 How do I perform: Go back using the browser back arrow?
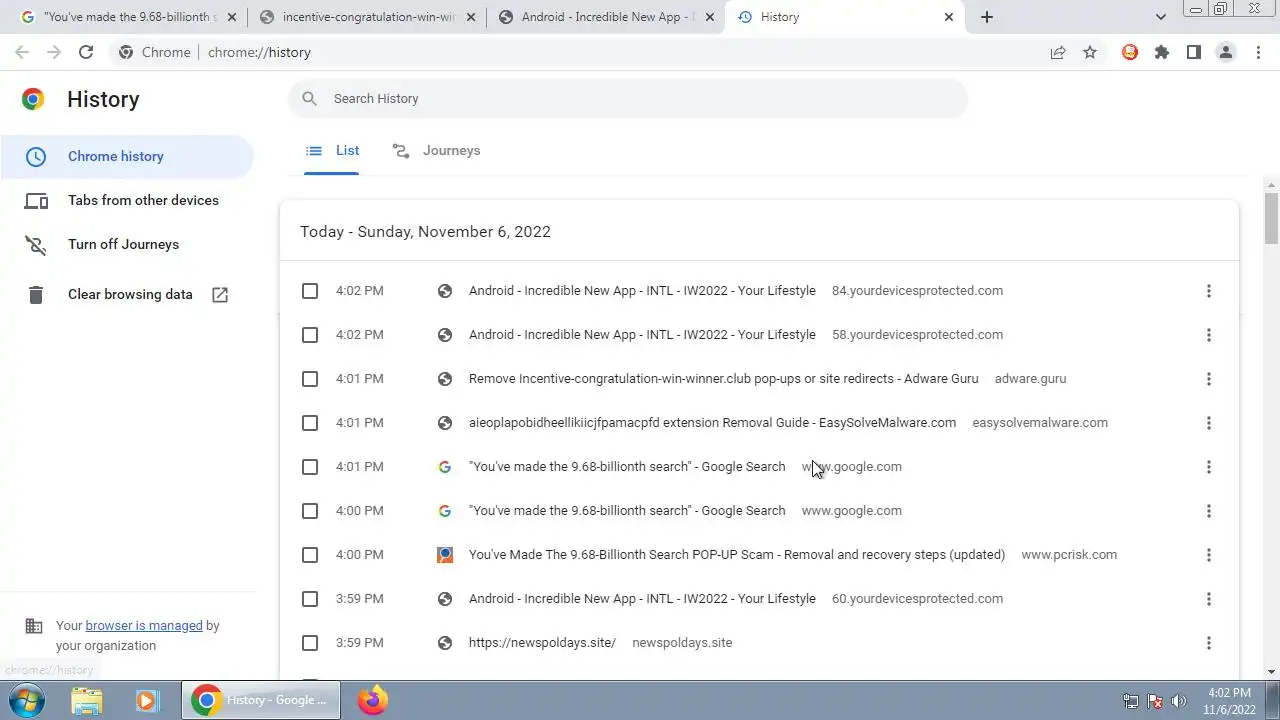click(22, 52)
